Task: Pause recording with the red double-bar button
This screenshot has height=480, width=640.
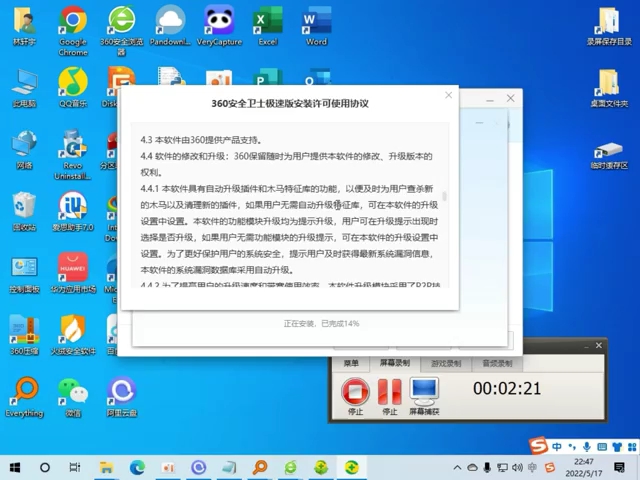Action: pyautogui.click(x=389, y=392)
